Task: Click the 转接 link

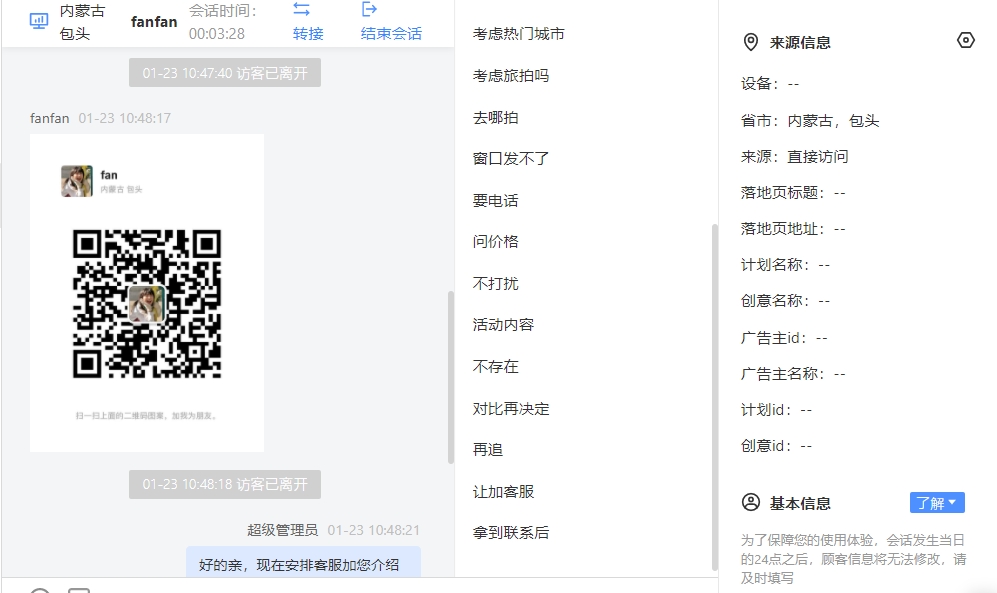Action: click(x=308, y=34)
